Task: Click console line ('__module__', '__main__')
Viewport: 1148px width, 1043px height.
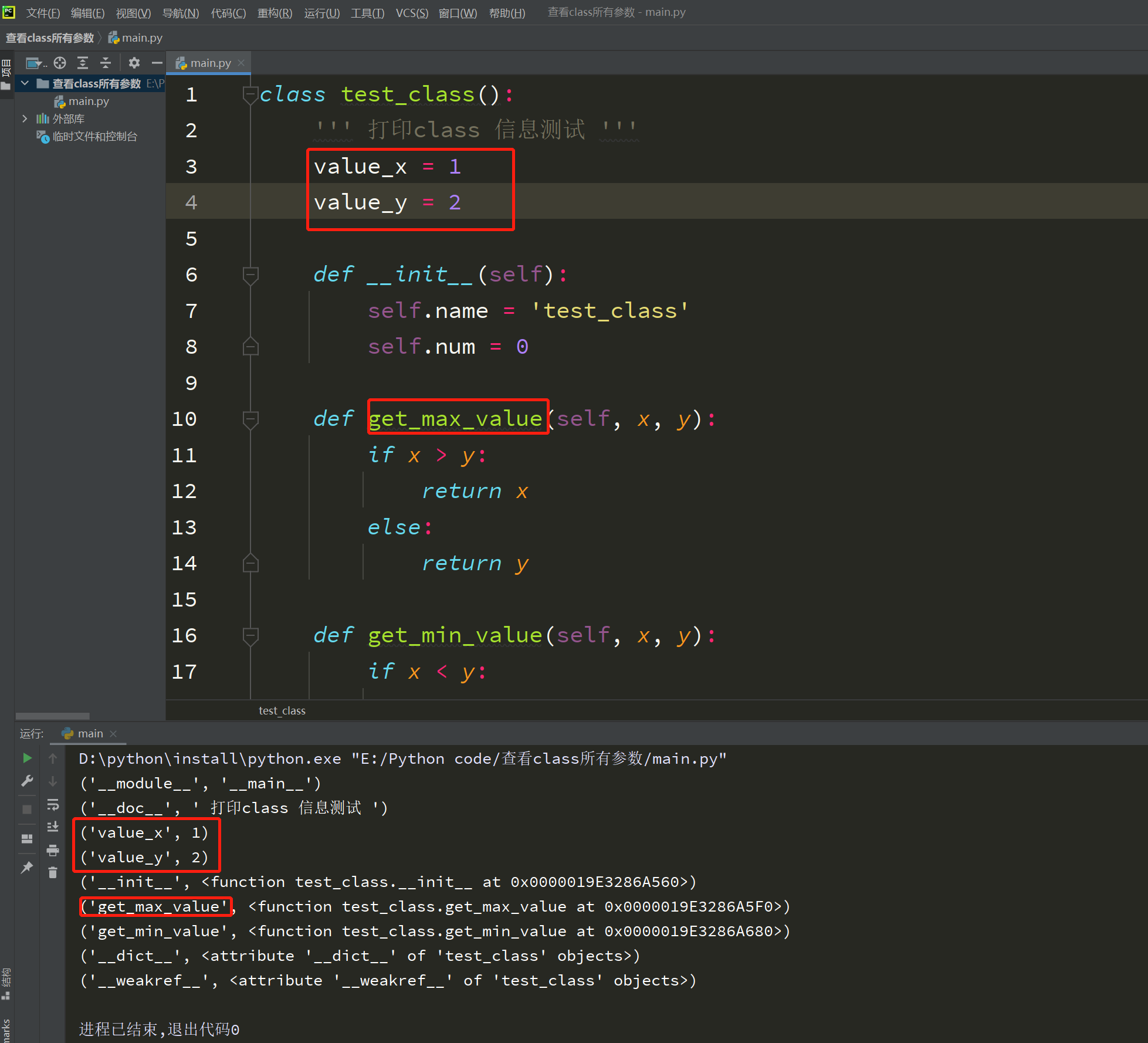Action: [x=201, y=783]
